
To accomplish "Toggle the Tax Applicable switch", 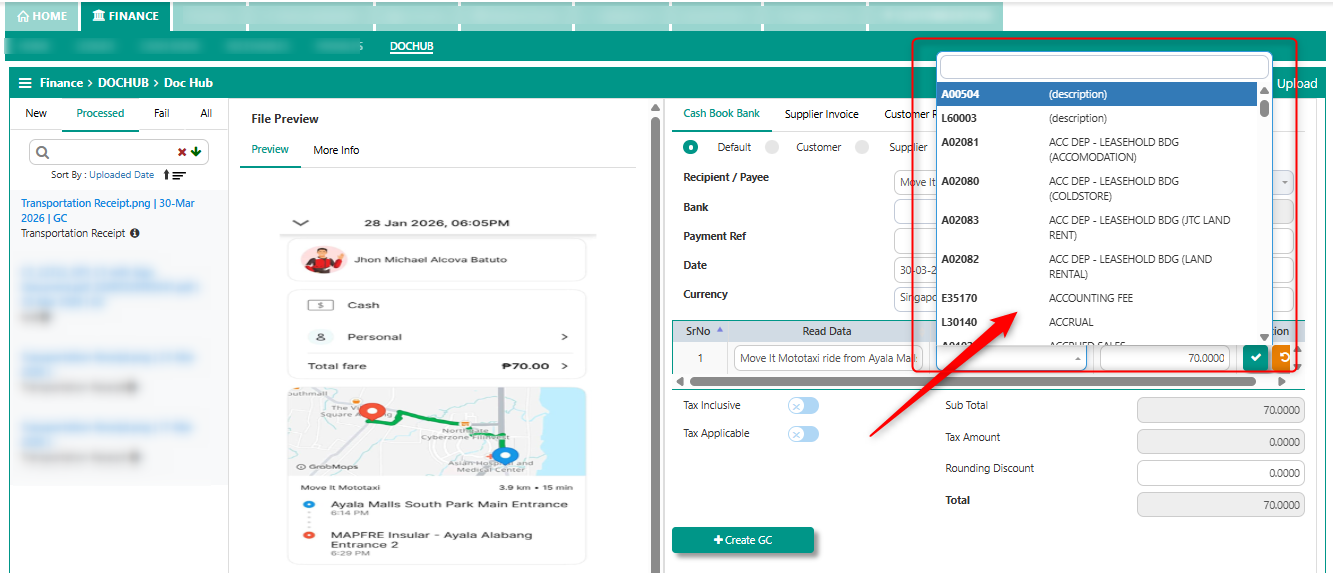I will coord(803,433).
